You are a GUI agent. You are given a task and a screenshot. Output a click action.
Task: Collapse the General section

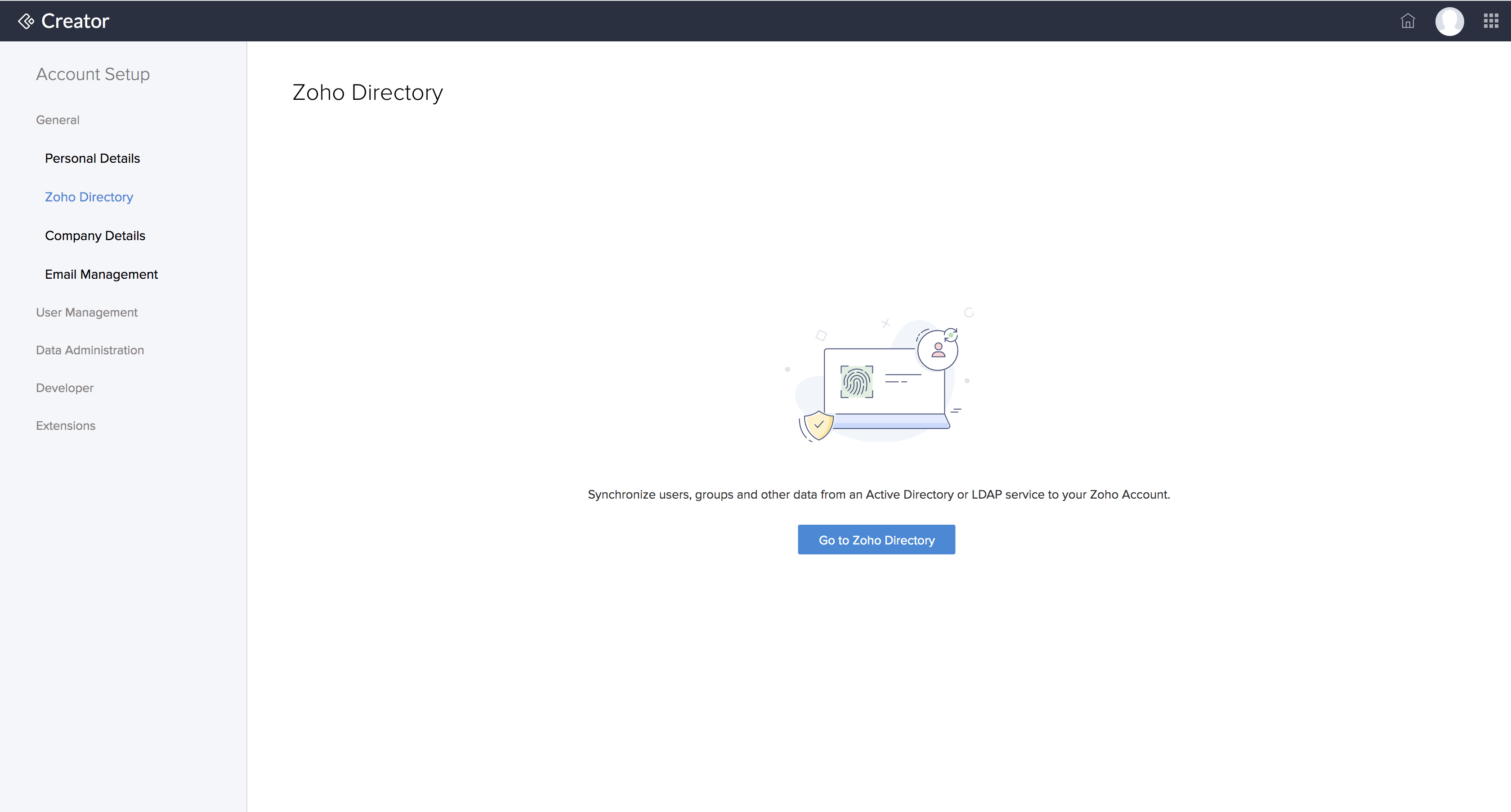pos(57,120)
